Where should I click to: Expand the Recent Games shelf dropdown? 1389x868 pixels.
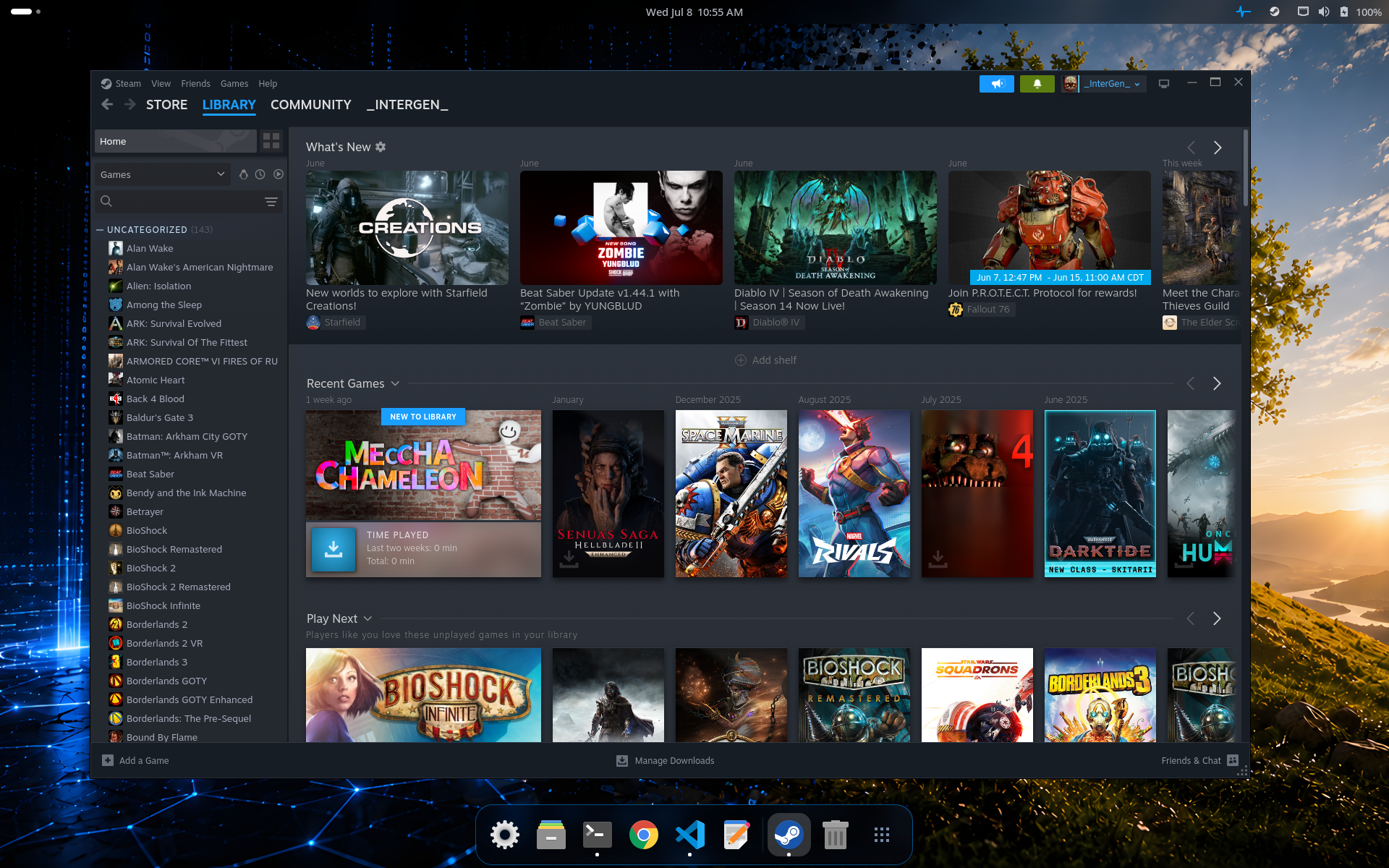click(x=395, y=383)
